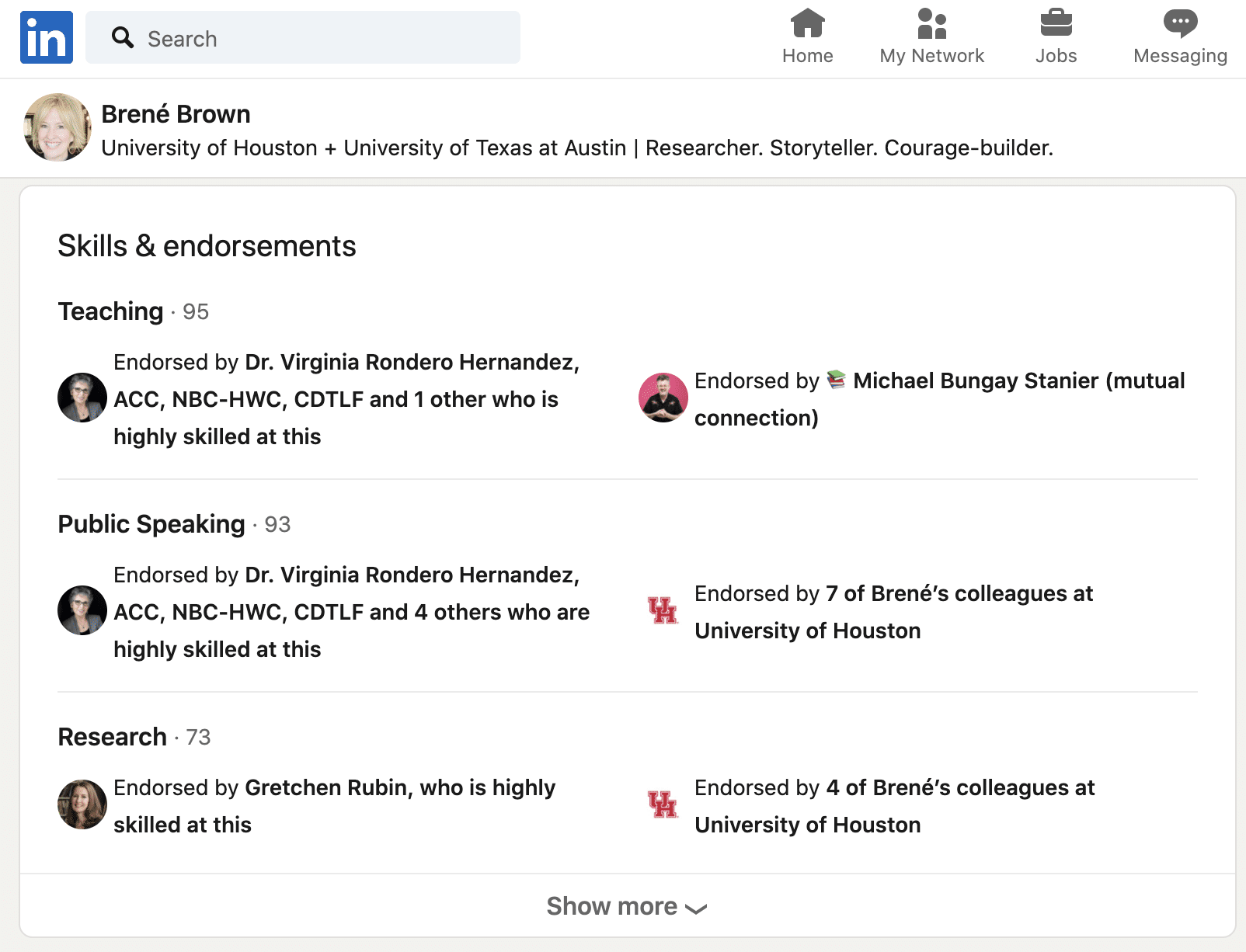
Task: Click the Skills & endorsements heading
Action: 207,246
